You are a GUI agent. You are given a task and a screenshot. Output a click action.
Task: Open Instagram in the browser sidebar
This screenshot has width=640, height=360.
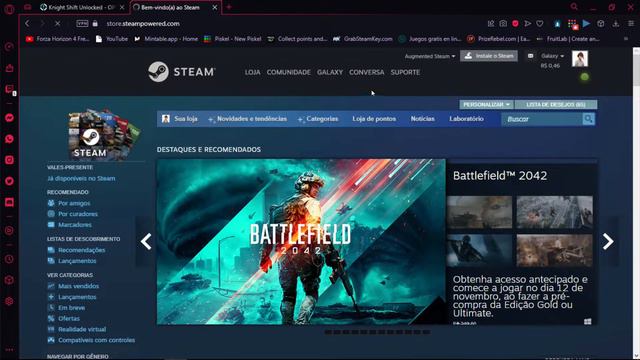coord(9,160)
